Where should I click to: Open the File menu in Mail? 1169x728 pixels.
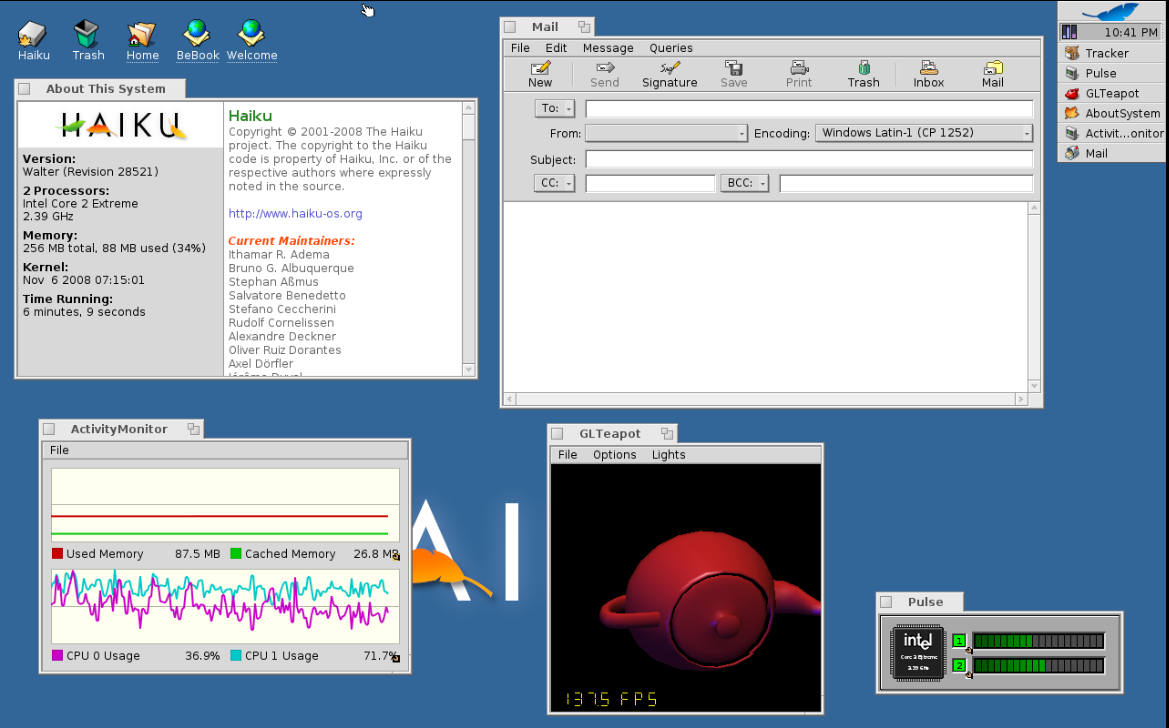[520, 48]
